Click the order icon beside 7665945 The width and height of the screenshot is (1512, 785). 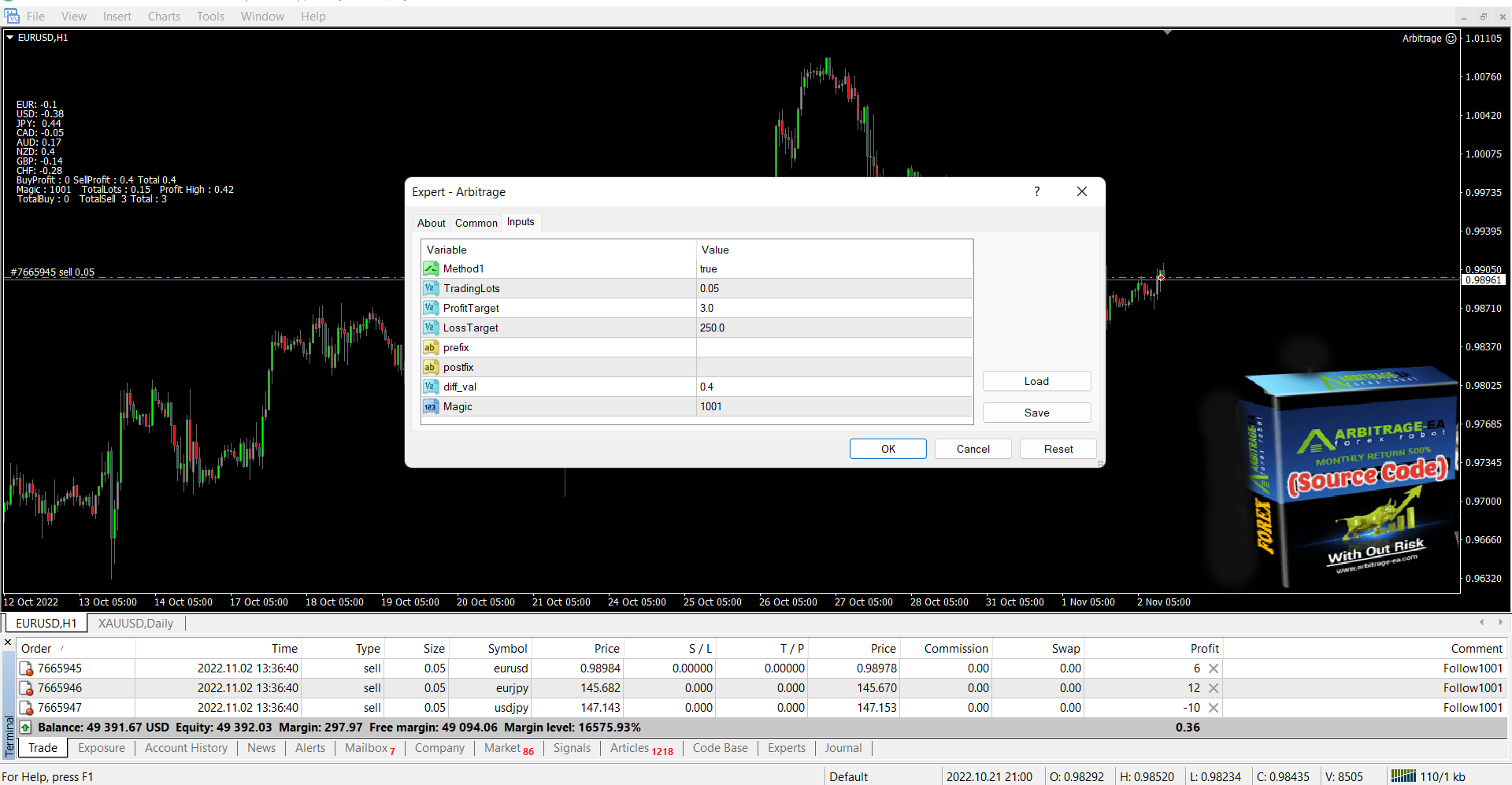(x=27, y=668)
